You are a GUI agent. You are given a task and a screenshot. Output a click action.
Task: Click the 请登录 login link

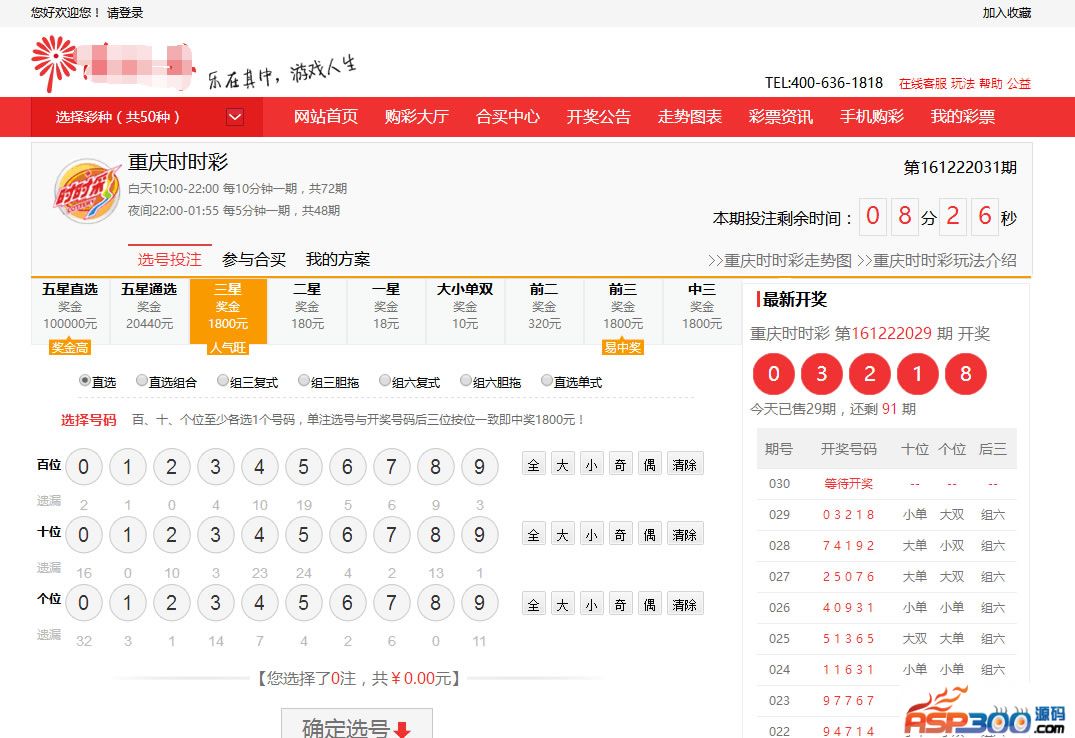125,12
